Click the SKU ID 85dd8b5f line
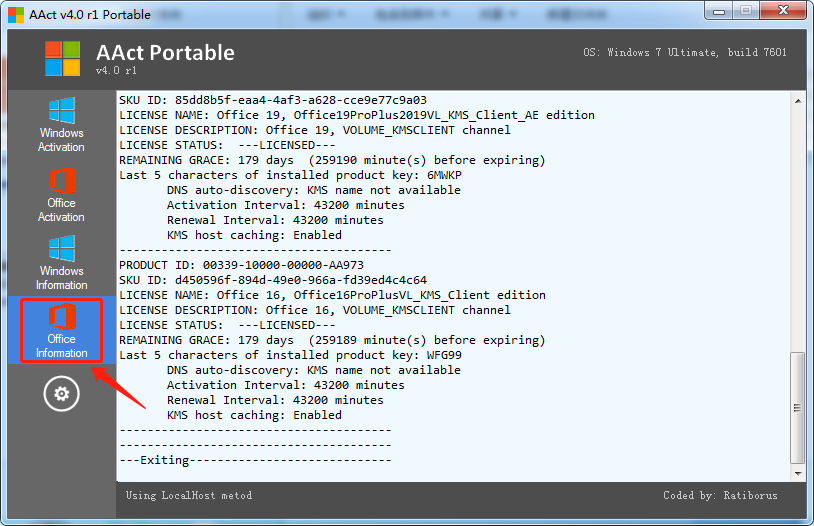This screenshot has height=526, width=814. 273,100
